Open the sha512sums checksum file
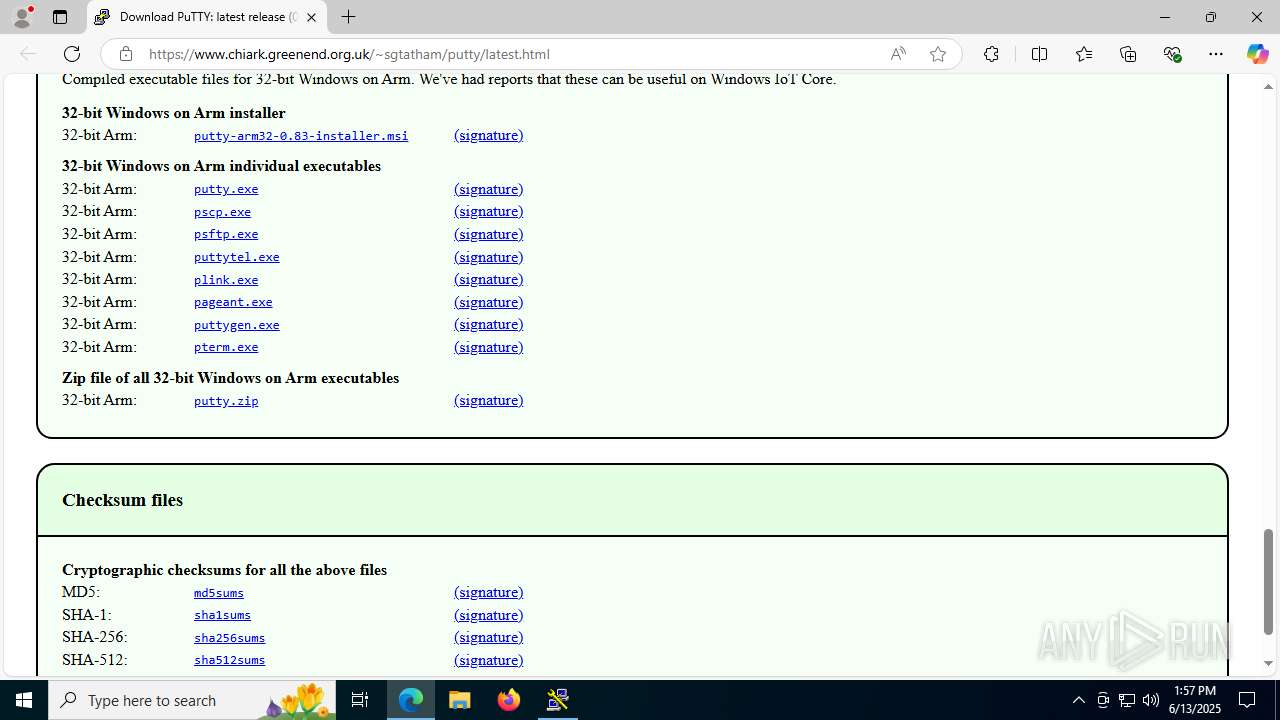The width and height of the screenshot is (1280, 720). pyautogui.click(x=229, y=660)
